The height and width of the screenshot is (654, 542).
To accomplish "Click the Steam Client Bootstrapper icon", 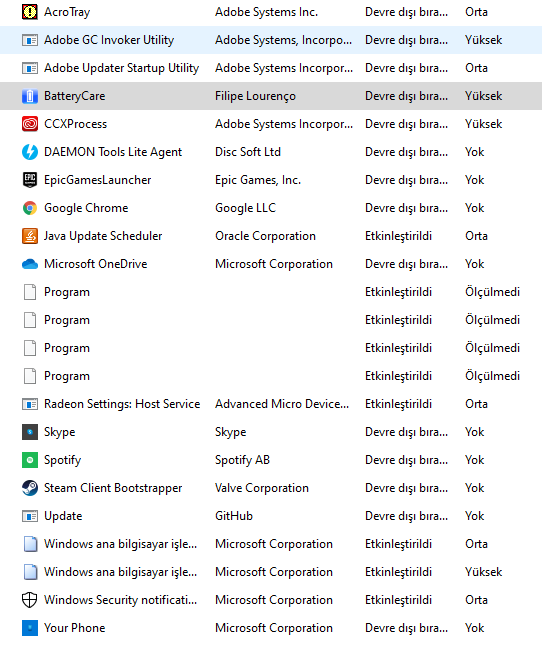I will (30, 488).
